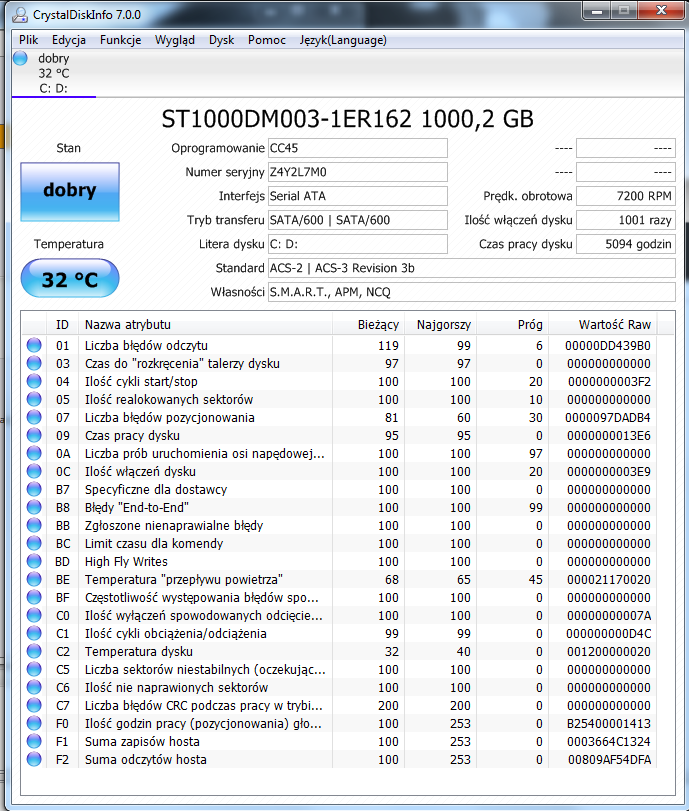
Task: Click raw value 0003664C1324
Action: click(x=609, y=742)
